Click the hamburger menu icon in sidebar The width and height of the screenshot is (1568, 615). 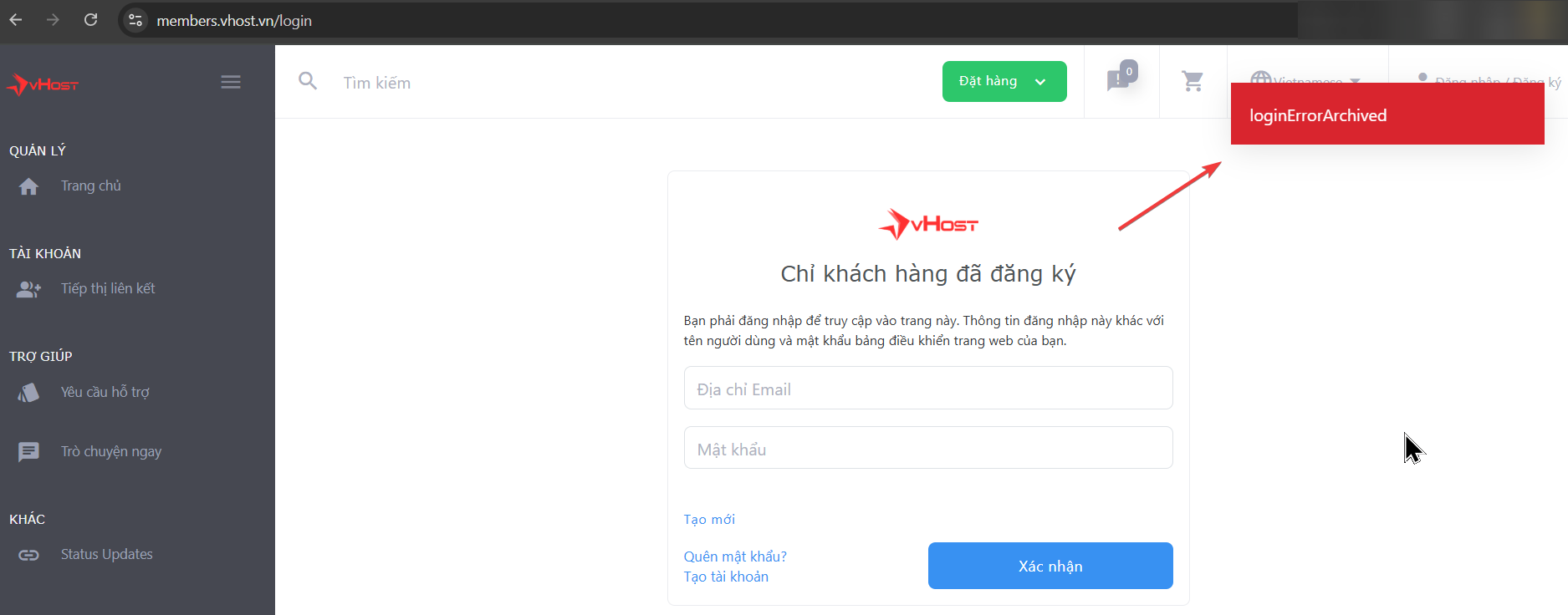(x=231, y=82)
